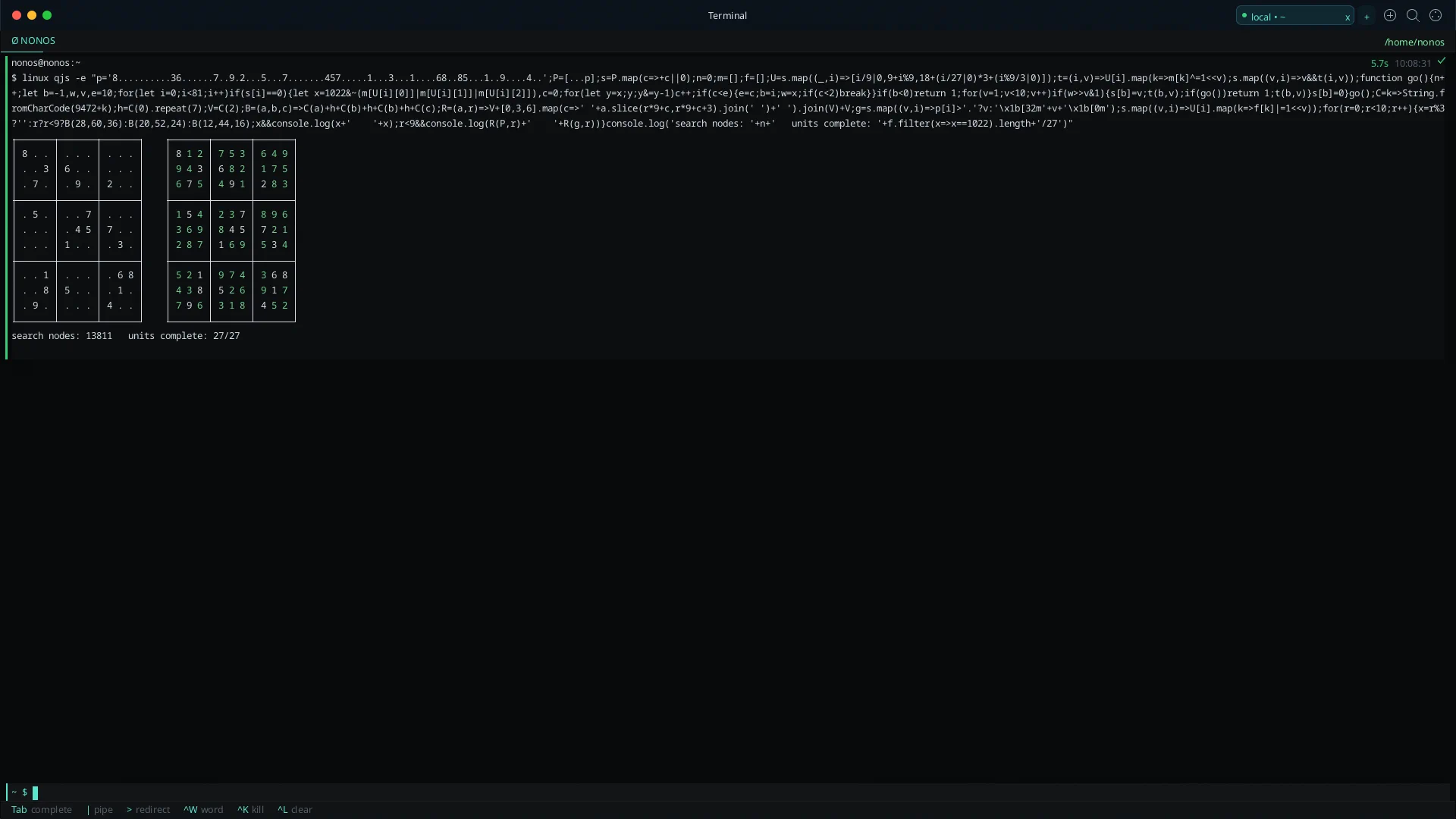Click the circled plus icon in title bar

tap(1389, 16)
